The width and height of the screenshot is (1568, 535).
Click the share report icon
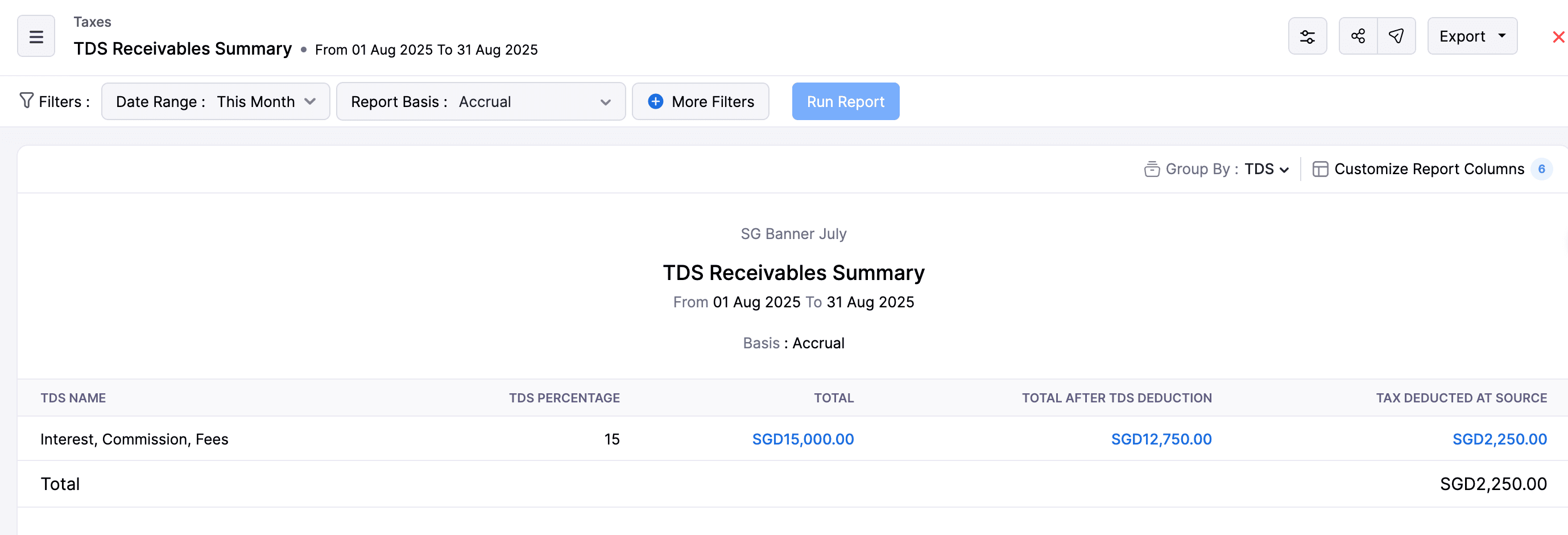click(x=1358, y=36)
